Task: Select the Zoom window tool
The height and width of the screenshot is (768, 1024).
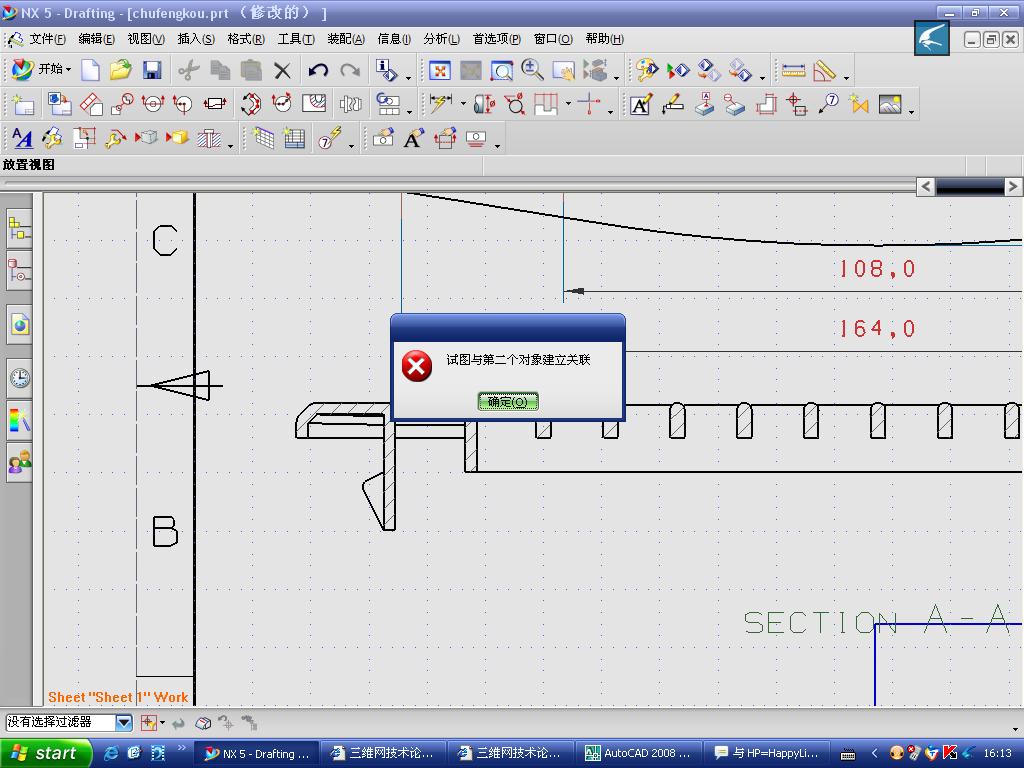Action: click(x=502, y=70)
